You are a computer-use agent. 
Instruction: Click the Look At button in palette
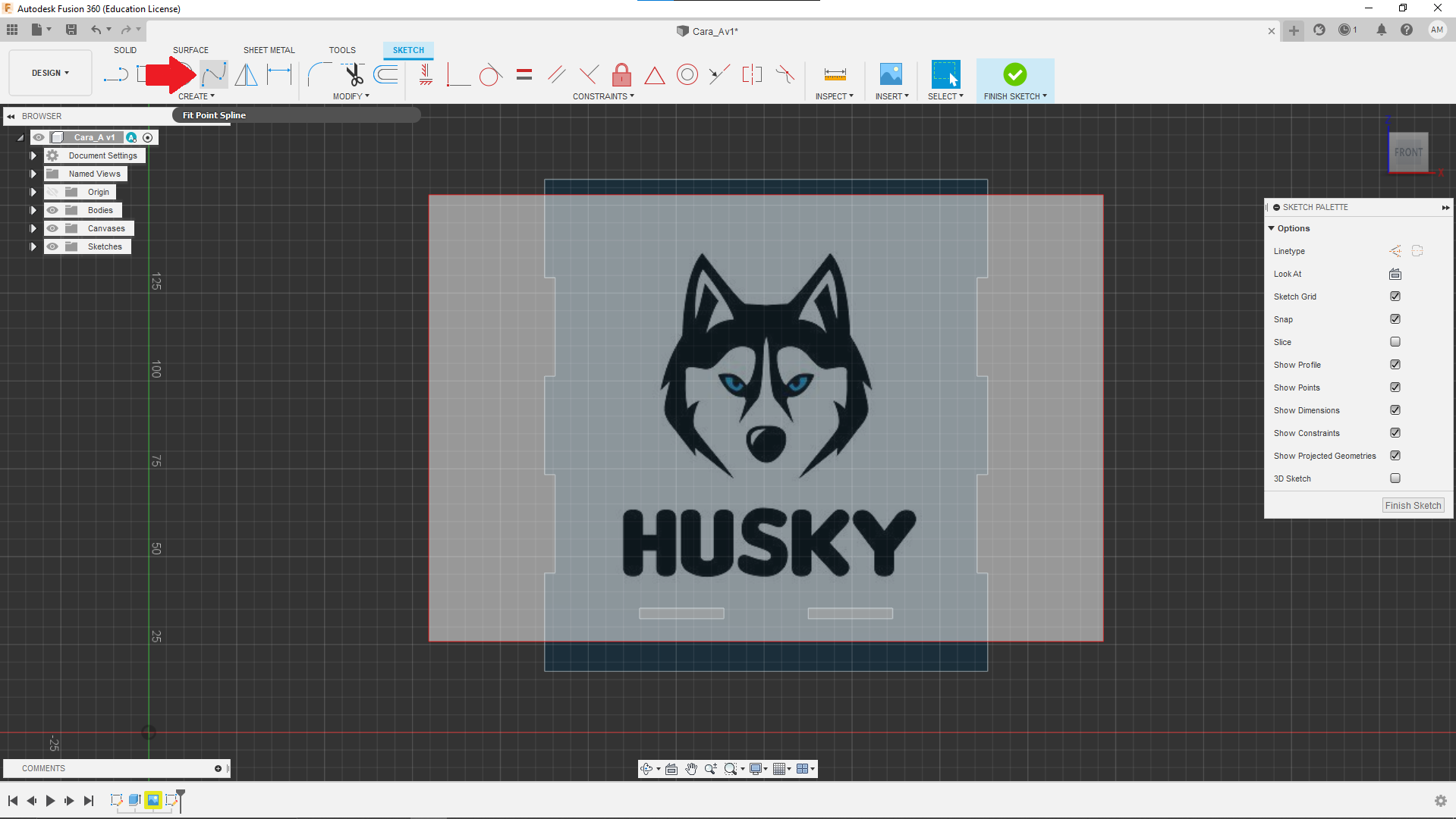click(x=1395, y=274)
